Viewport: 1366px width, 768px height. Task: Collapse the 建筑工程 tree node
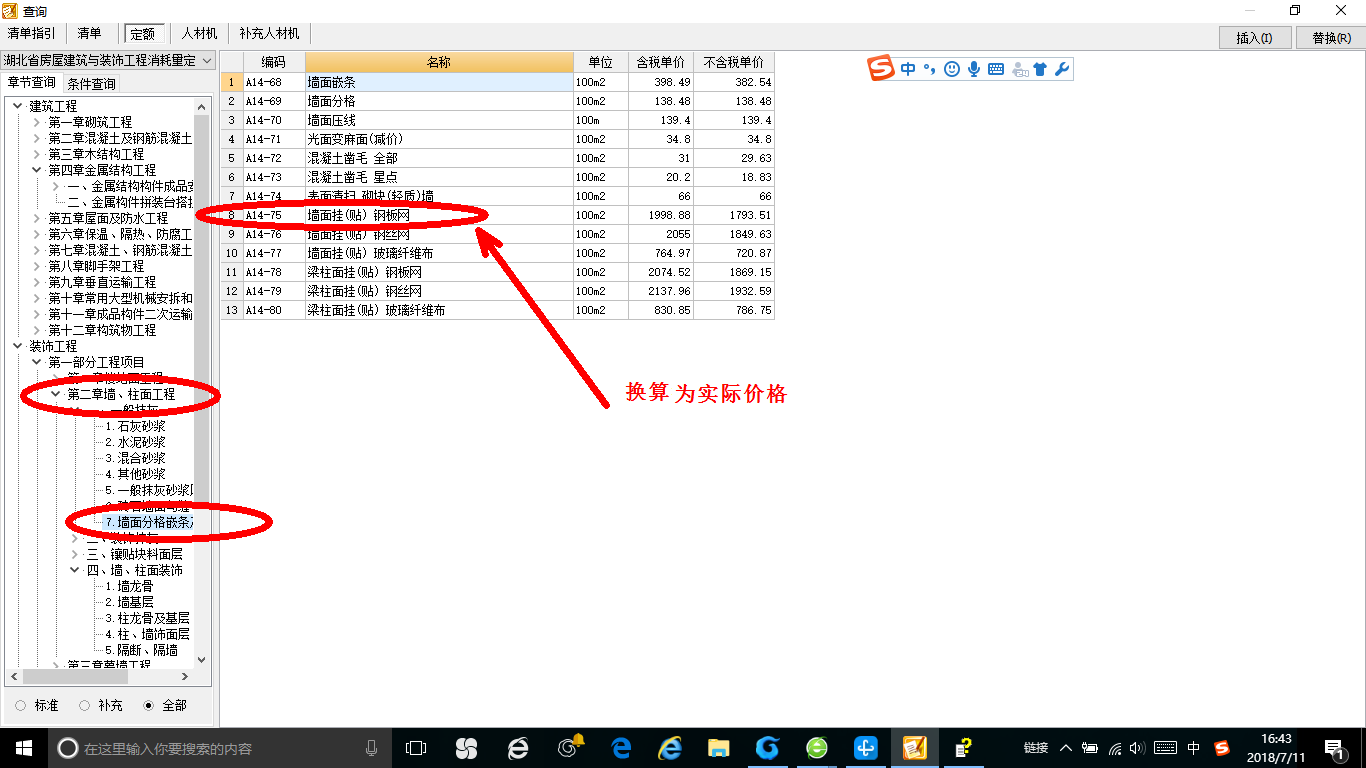(18, 106)
